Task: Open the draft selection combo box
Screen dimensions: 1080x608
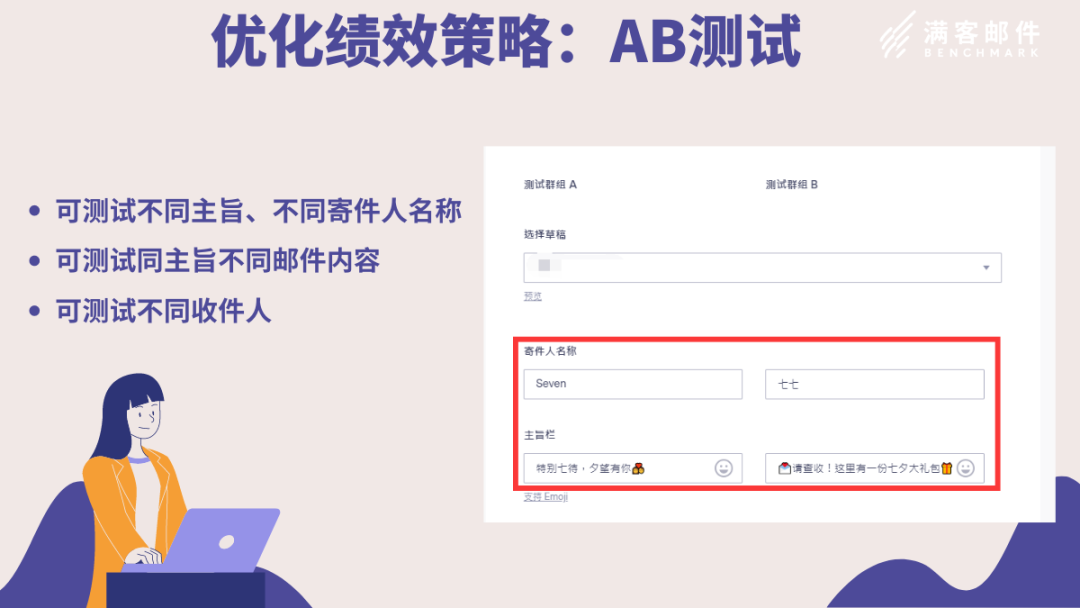Action: click(x=762, y=268)
